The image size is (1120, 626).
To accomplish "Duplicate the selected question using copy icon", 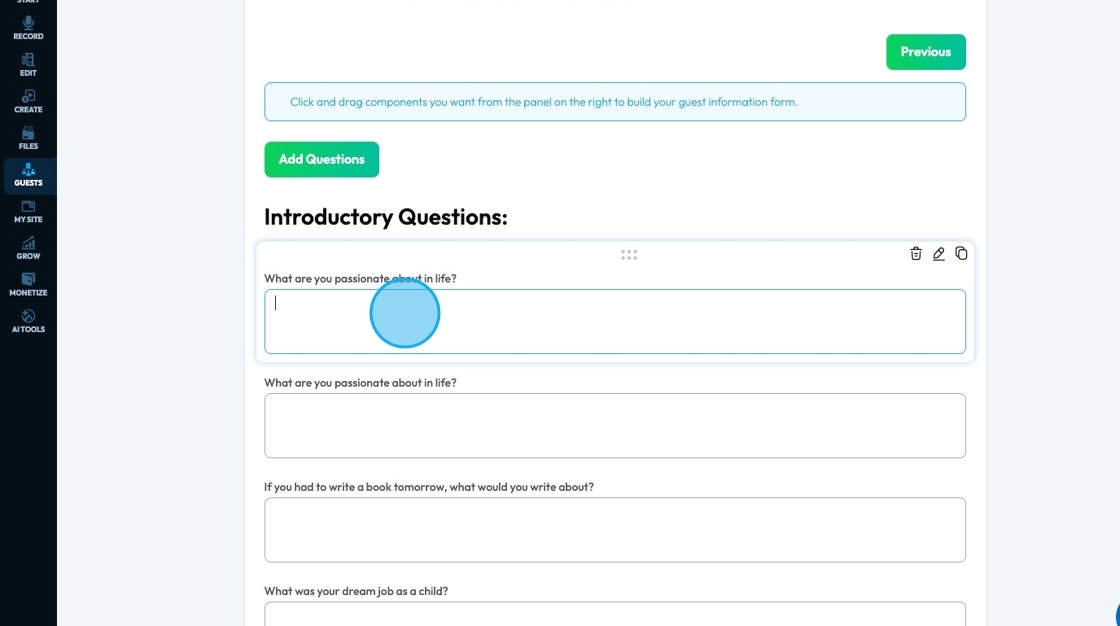I will [x=961, y=254].
